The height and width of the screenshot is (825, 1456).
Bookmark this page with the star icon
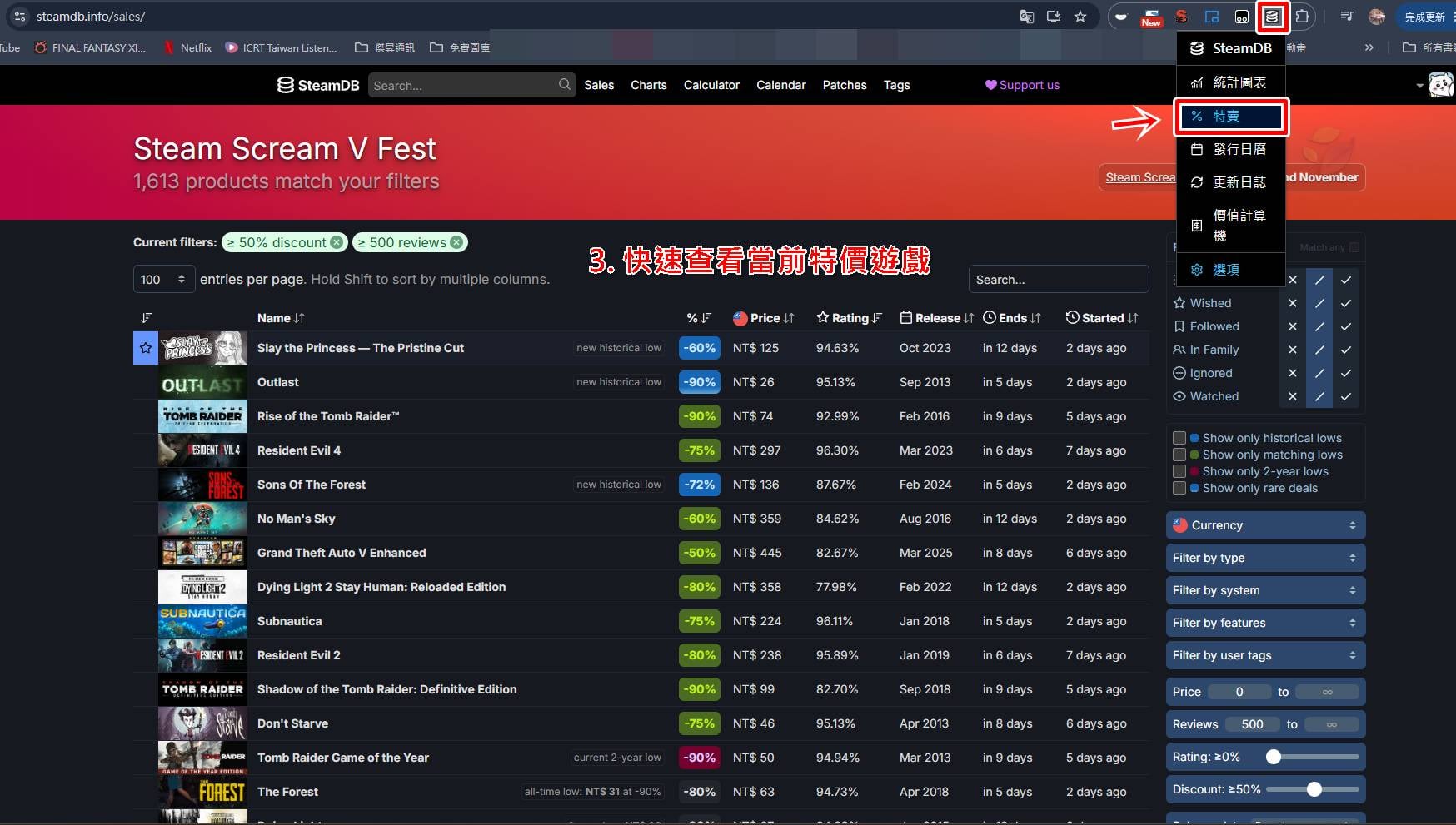pos(1080,17)
